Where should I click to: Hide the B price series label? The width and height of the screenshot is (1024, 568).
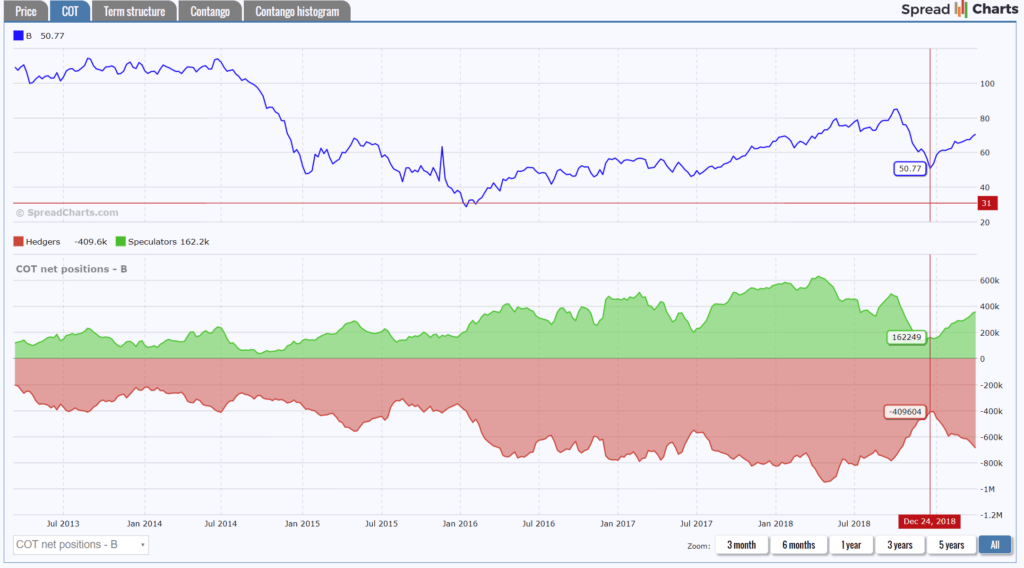click(29, 36)
